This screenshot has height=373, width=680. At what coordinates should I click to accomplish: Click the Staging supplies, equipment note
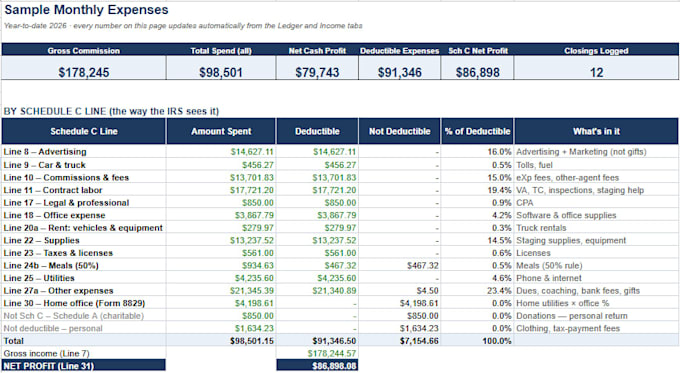(571, 240)
